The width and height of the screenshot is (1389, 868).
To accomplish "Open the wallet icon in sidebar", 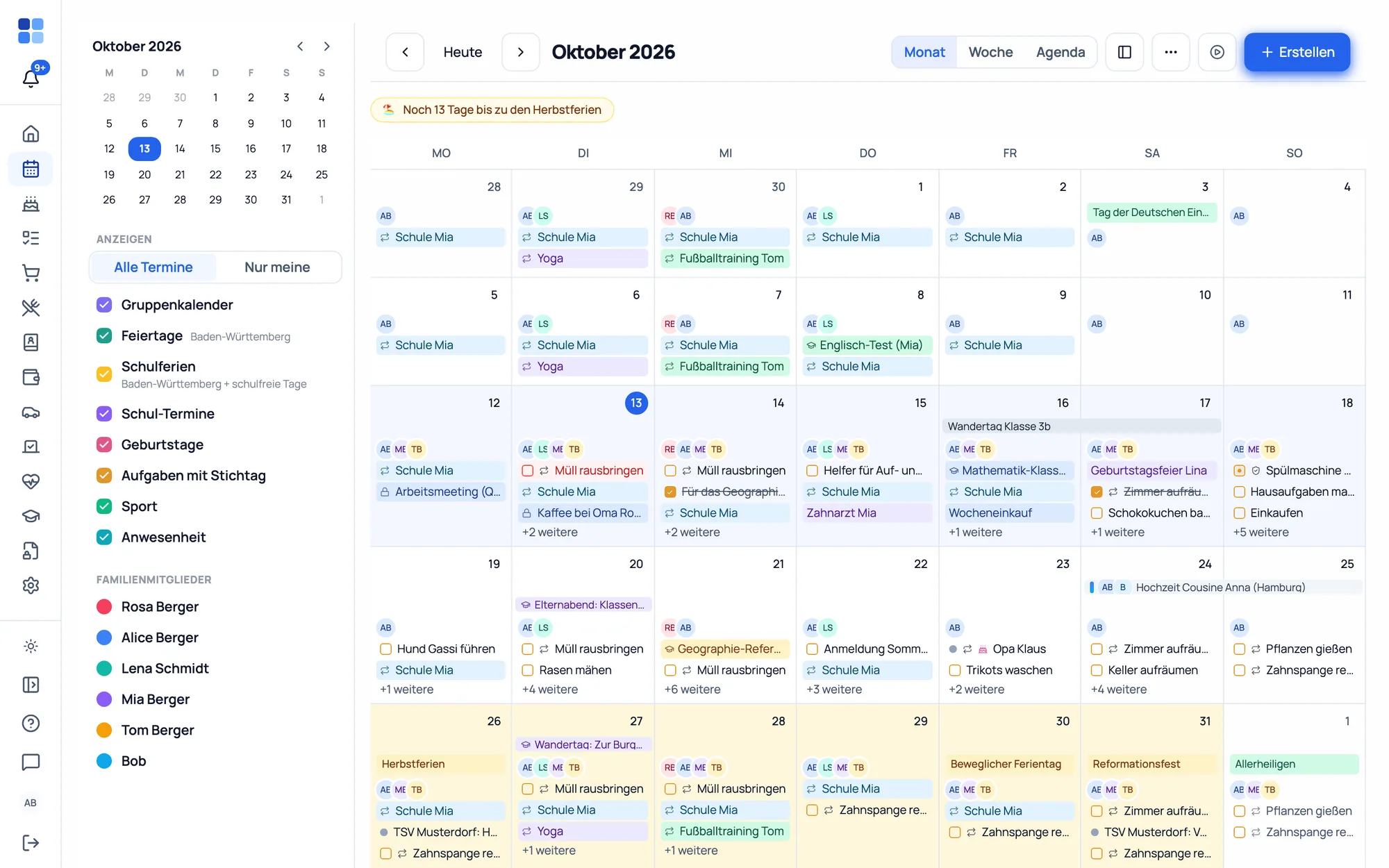I will 31,377.
